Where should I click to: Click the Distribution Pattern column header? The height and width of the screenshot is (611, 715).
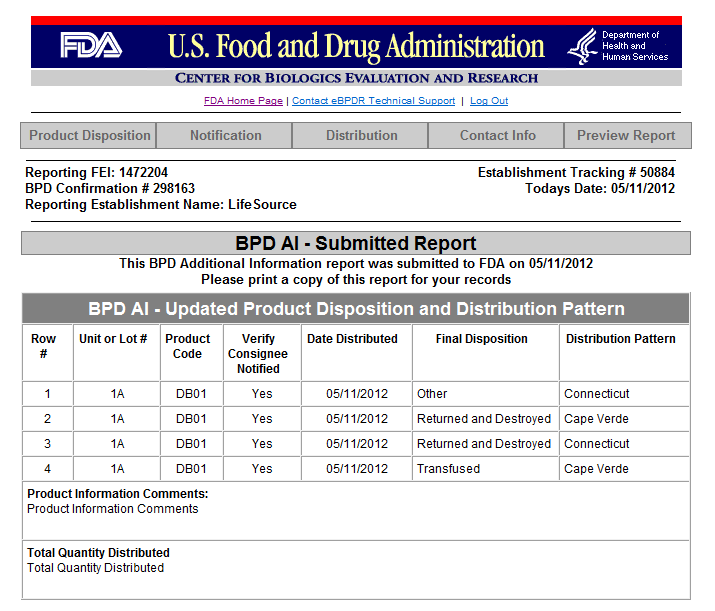click(620, 339)
